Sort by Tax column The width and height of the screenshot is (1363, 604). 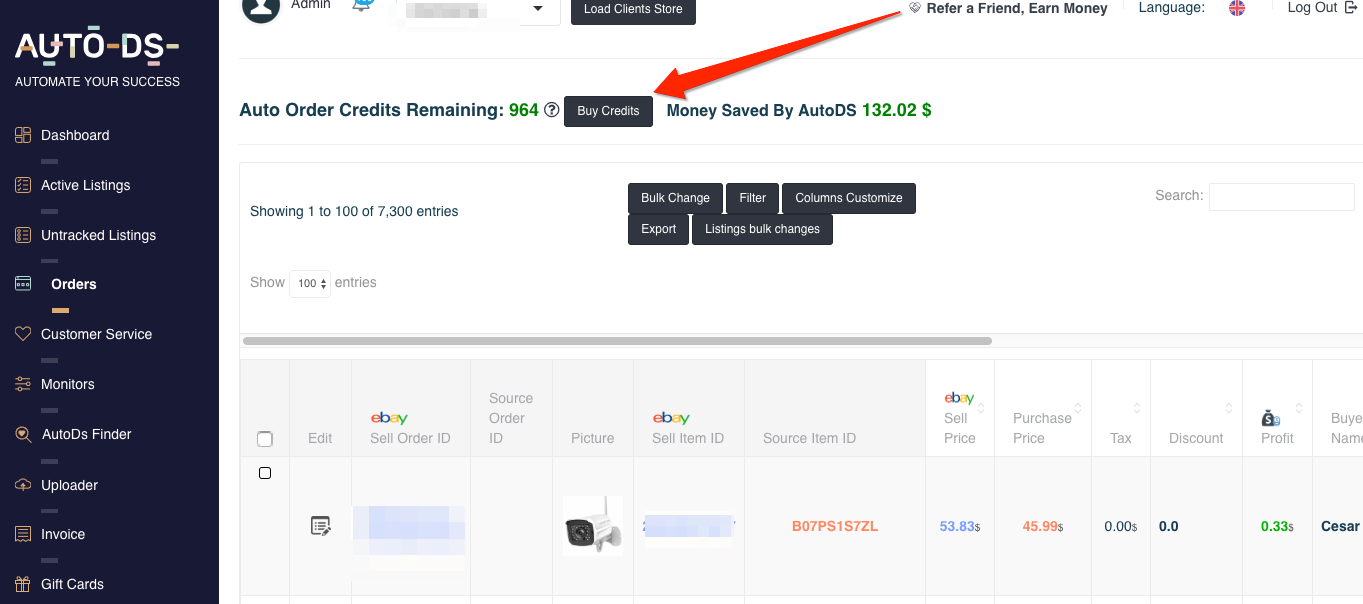(1121, 408)
